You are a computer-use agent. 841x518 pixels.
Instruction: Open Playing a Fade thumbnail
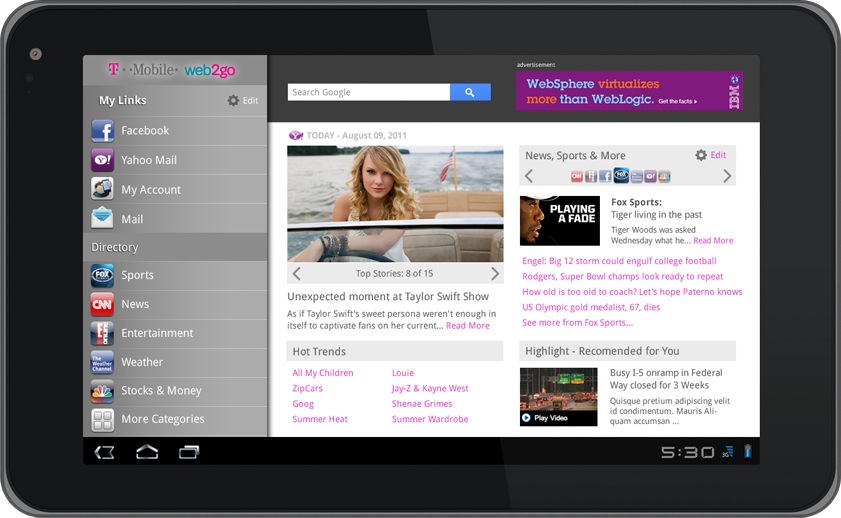point(560,221)
